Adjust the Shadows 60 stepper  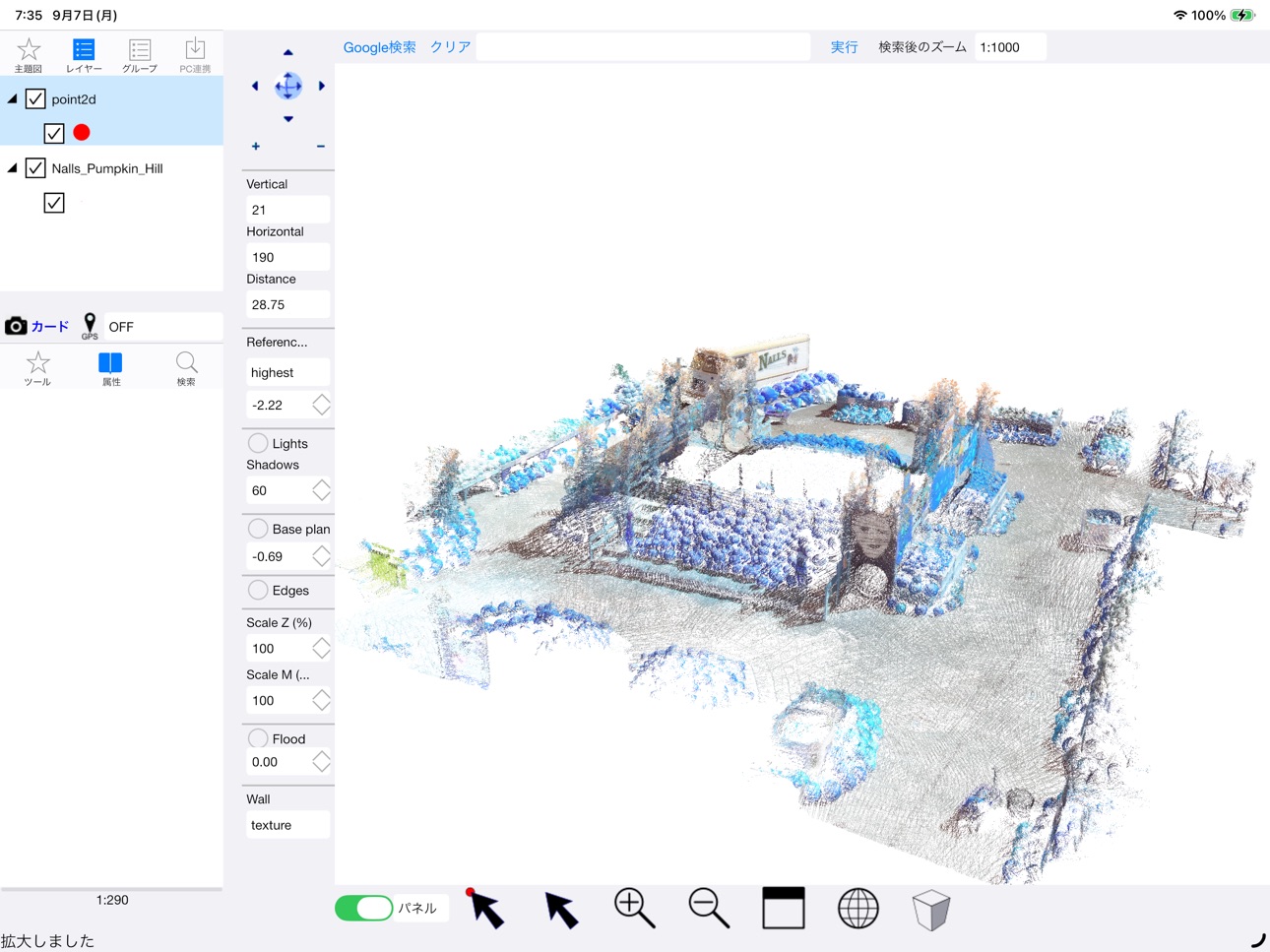pyautogui.click(x=321, y=490)
